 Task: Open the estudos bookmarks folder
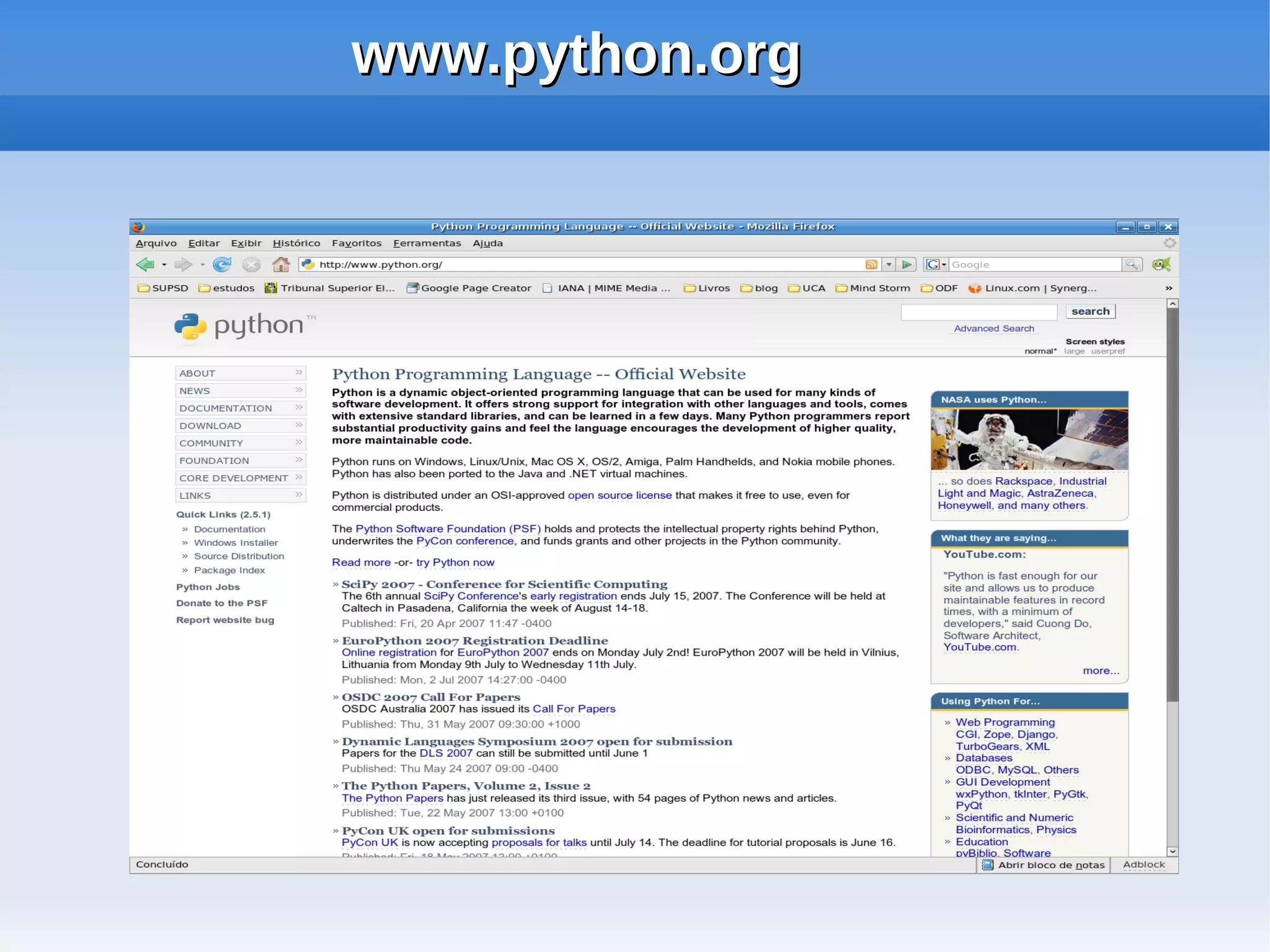[226, 288]
